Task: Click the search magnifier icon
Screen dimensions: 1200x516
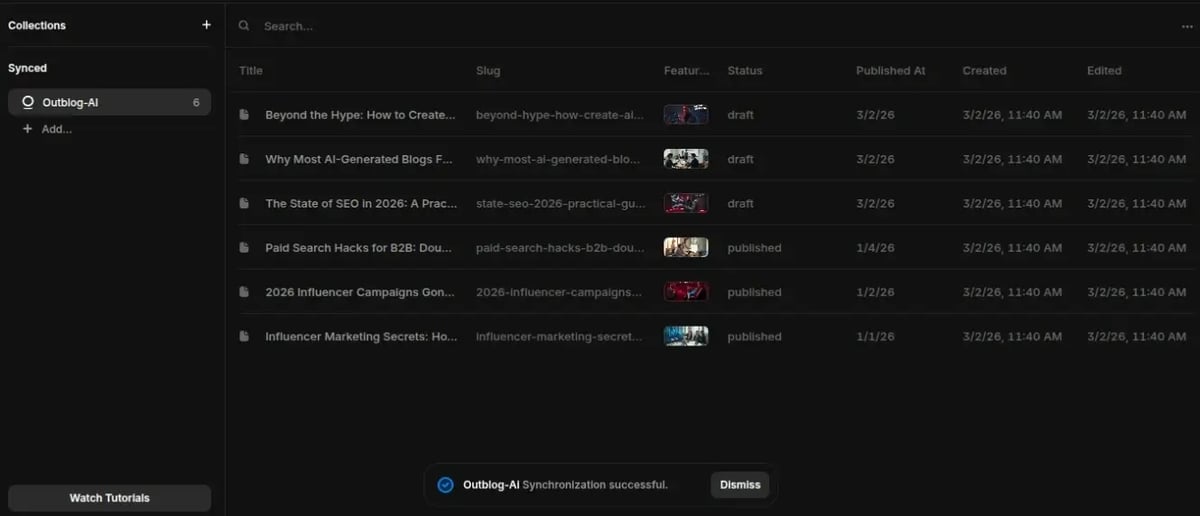Action: [x=244, y=26]
